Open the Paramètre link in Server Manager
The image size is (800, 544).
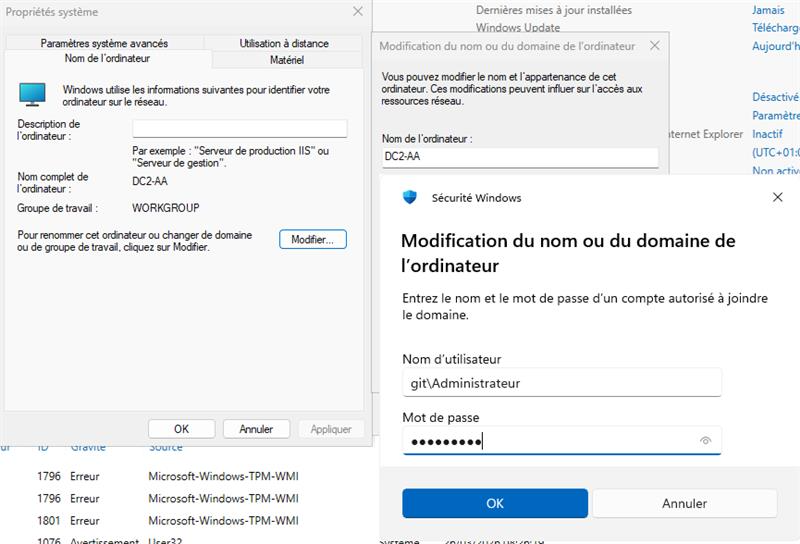[x=776, y=115]
